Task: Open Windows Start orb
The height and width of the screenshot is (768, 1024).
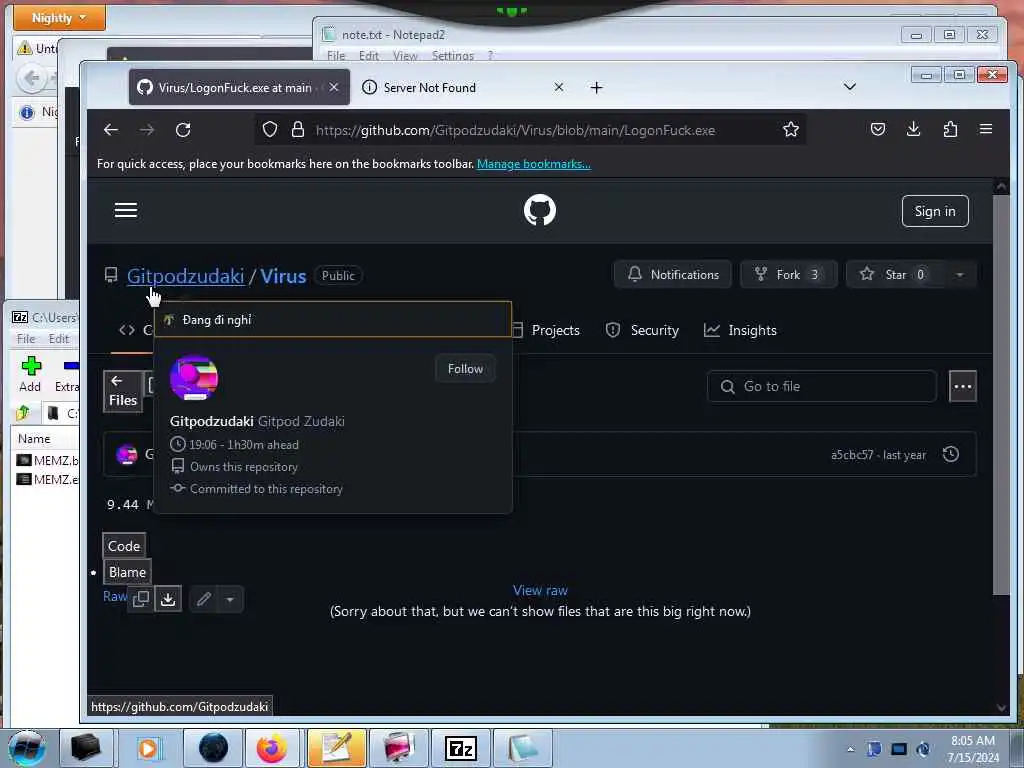Action: tap(27, 748)
